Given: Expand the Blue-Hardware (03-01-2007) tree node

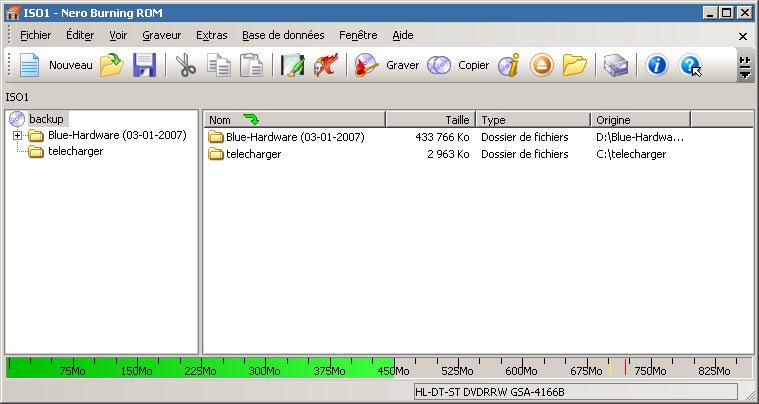Looking at the screenshot, I should click(17, 136).
